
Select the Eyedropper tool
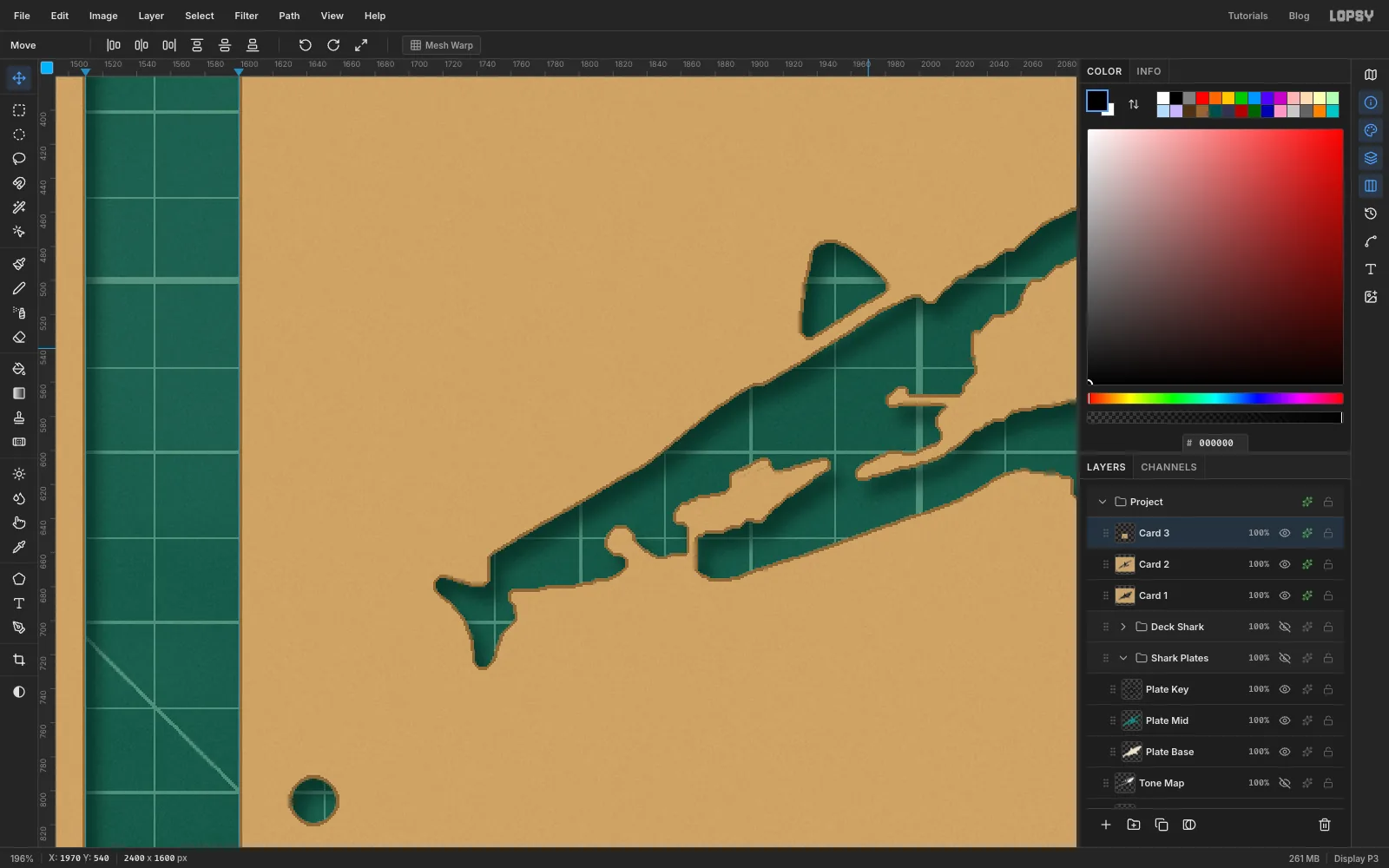19,547
